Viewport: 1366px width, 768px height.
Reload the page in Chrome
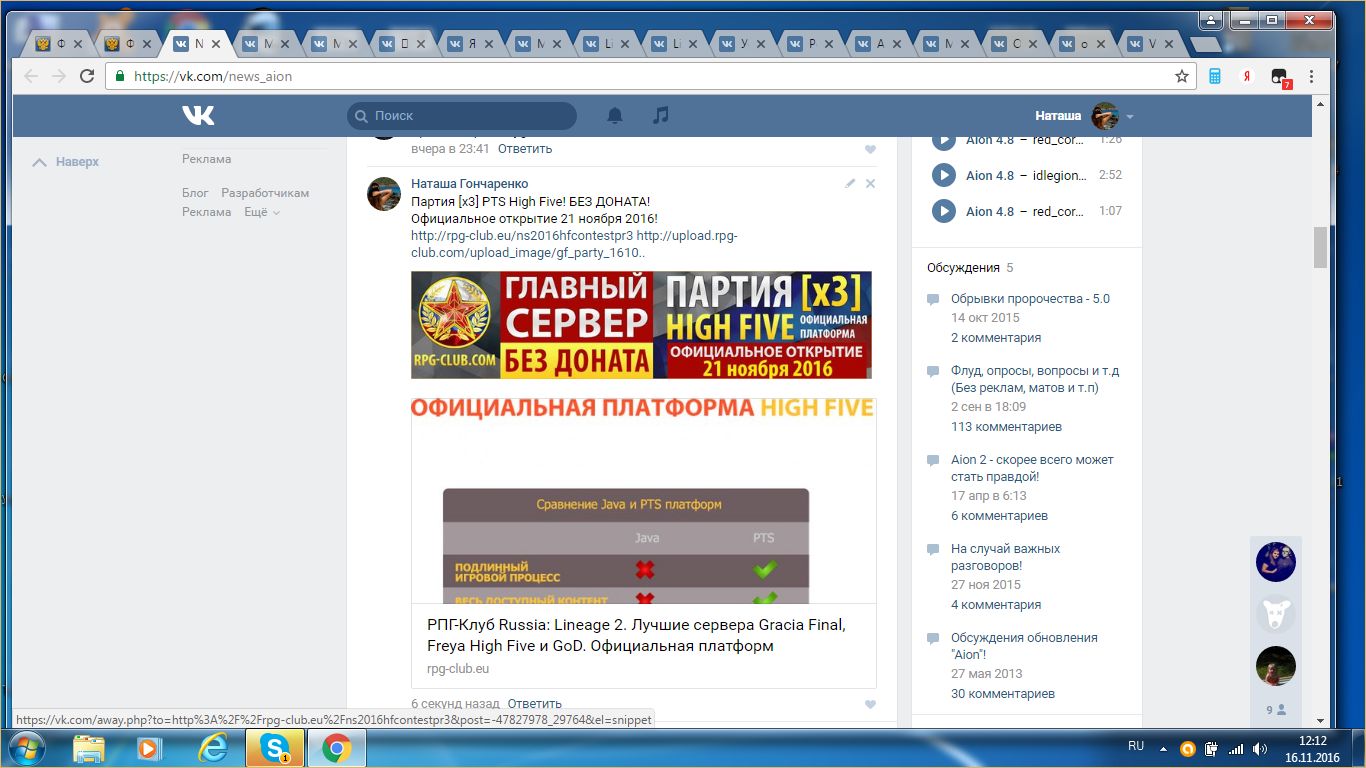click(x=87, y=76)
